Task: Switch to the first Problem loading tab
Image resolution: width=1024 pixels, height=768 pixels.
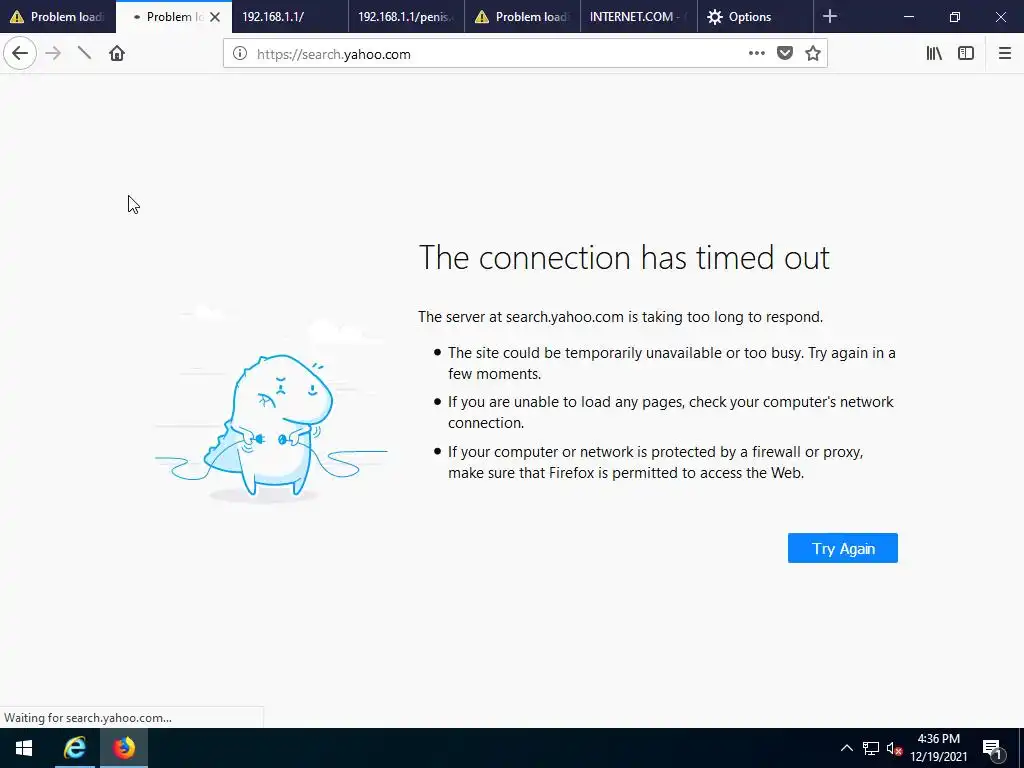Action: click(58, 17)
